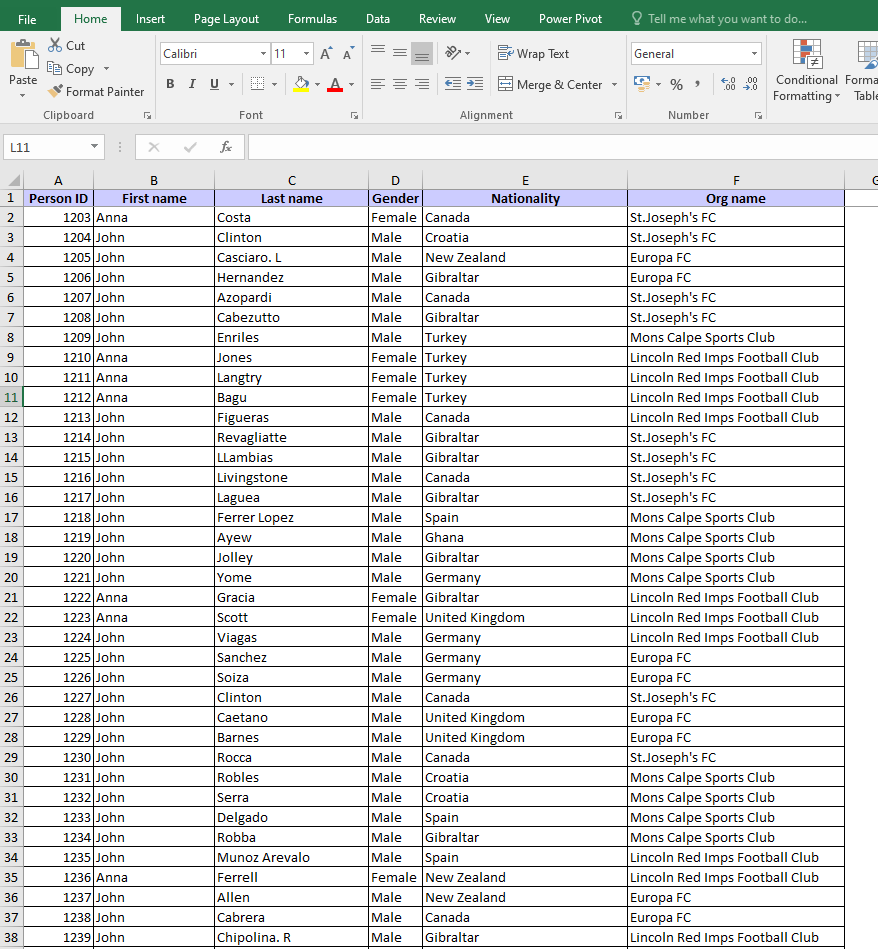Viewport: 878px width, 949px height.
Task: Open the font name Calibri dropdown
Action: (264, 54)
